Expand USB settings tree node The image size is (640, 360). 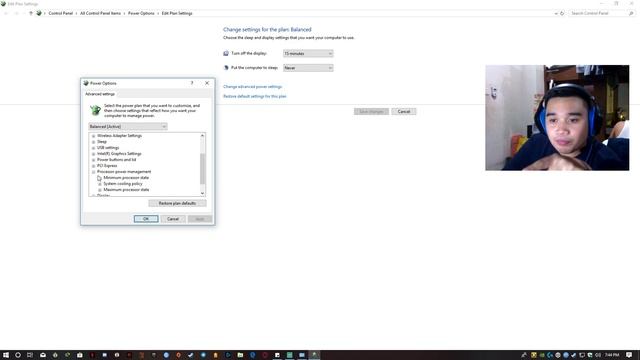(x=93, y=148)
